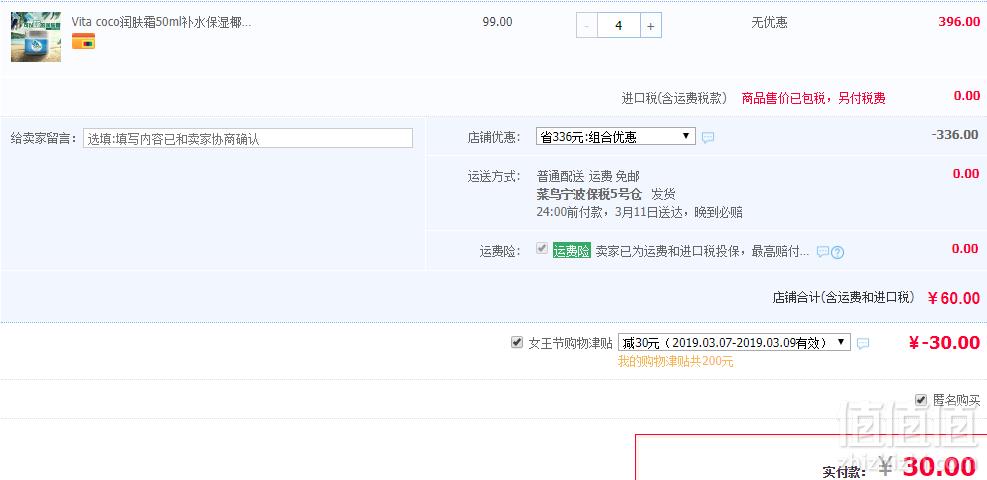
Task: Click the comment icon beside 购物津贴 dropdown
Action: pyautogui.click(x=864, y=343)
